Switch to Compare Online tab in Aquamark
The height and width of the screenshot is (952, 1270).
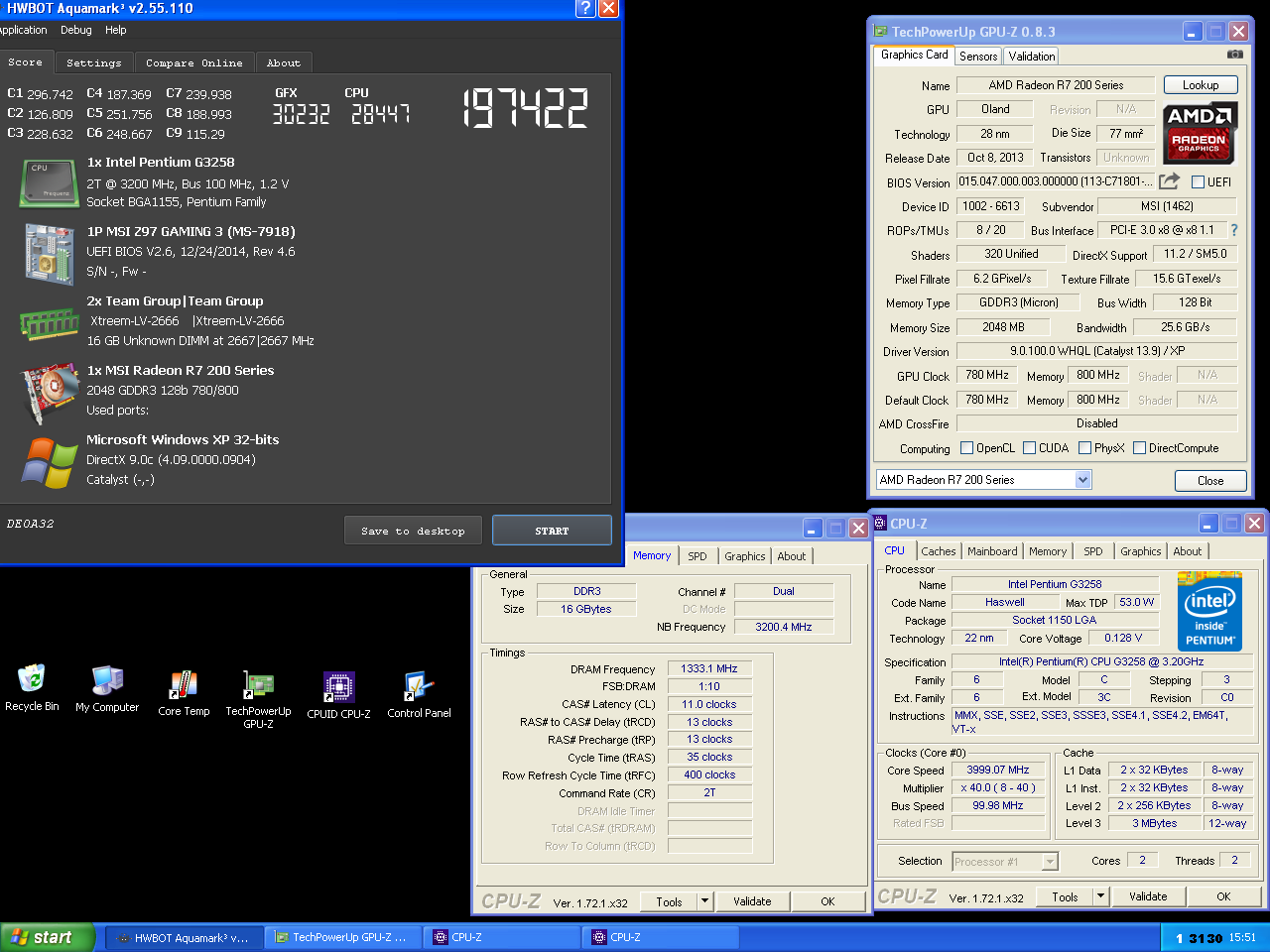point(194,62)
